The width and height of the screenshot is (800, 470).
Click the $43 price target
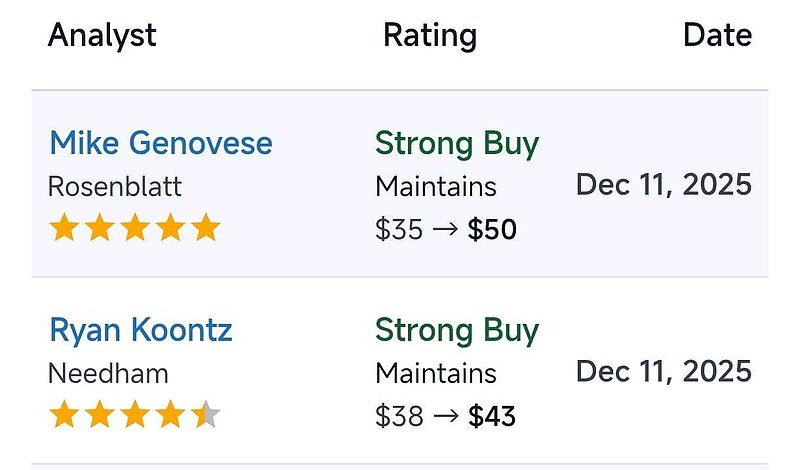click(492, 416)
